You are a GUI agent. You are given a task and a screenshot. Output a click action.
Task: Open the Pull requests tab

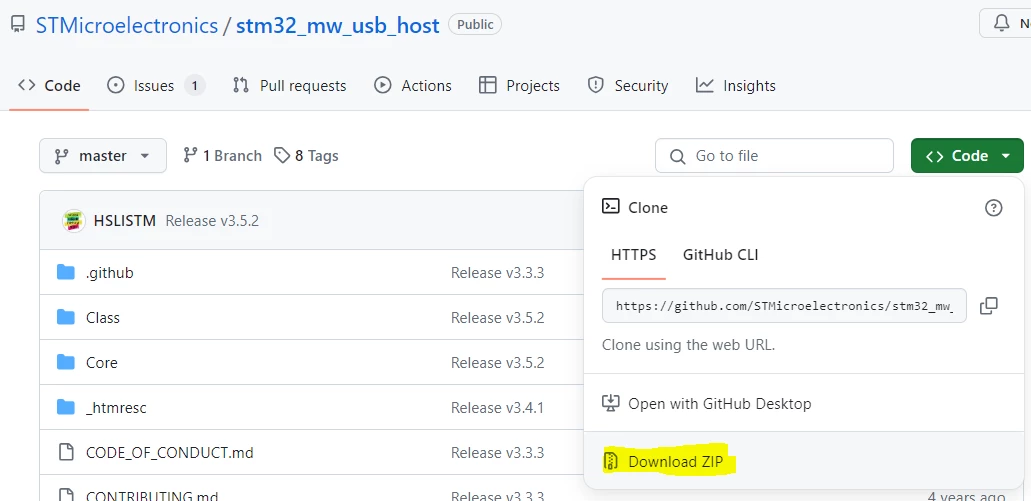(289, 86)
